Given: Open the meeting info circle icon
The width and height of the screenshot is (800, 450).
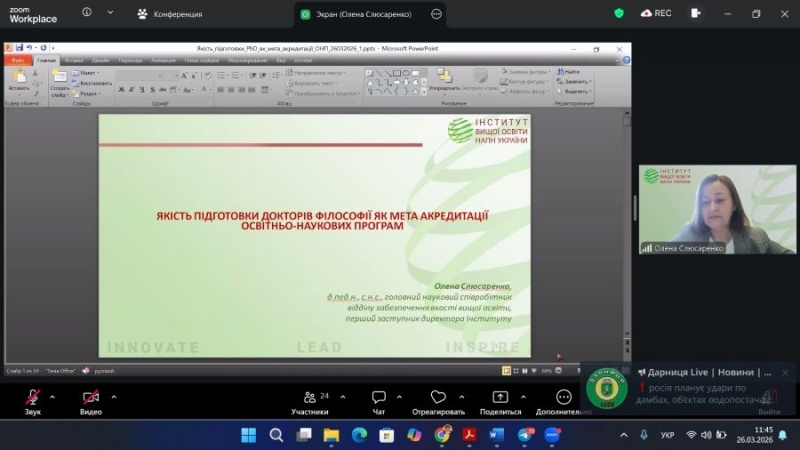Looking at the screenshot, I should pyautogui.click(x=85, y=14).
